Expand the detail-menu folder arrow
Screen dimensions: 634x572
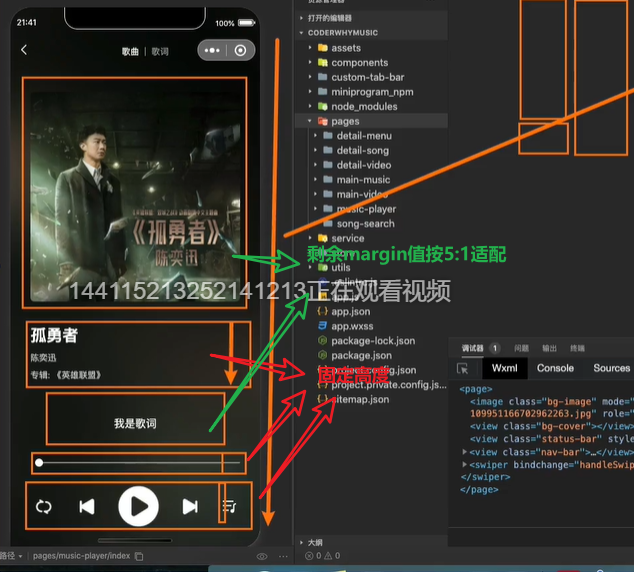315,135
